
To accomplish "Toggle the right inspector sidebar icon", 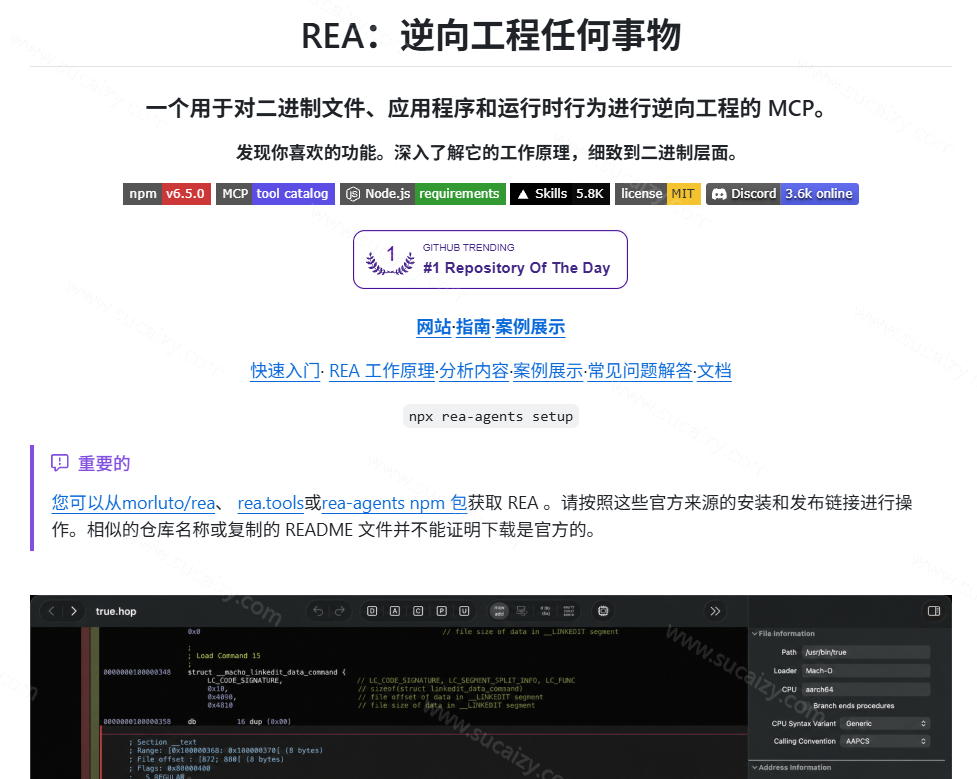I will [x=933, y=611].
